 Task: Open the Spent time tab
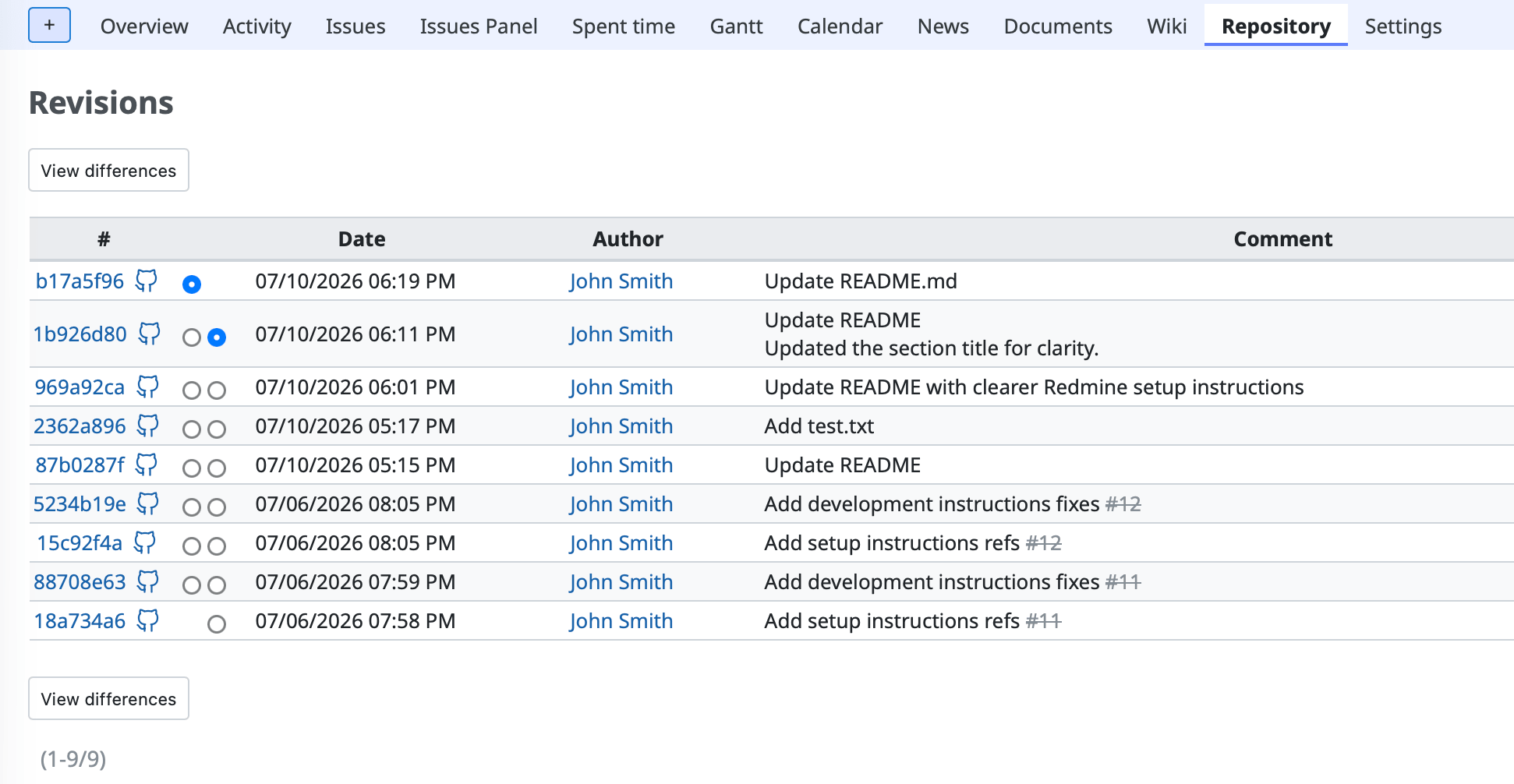click(x=624, y=26)
